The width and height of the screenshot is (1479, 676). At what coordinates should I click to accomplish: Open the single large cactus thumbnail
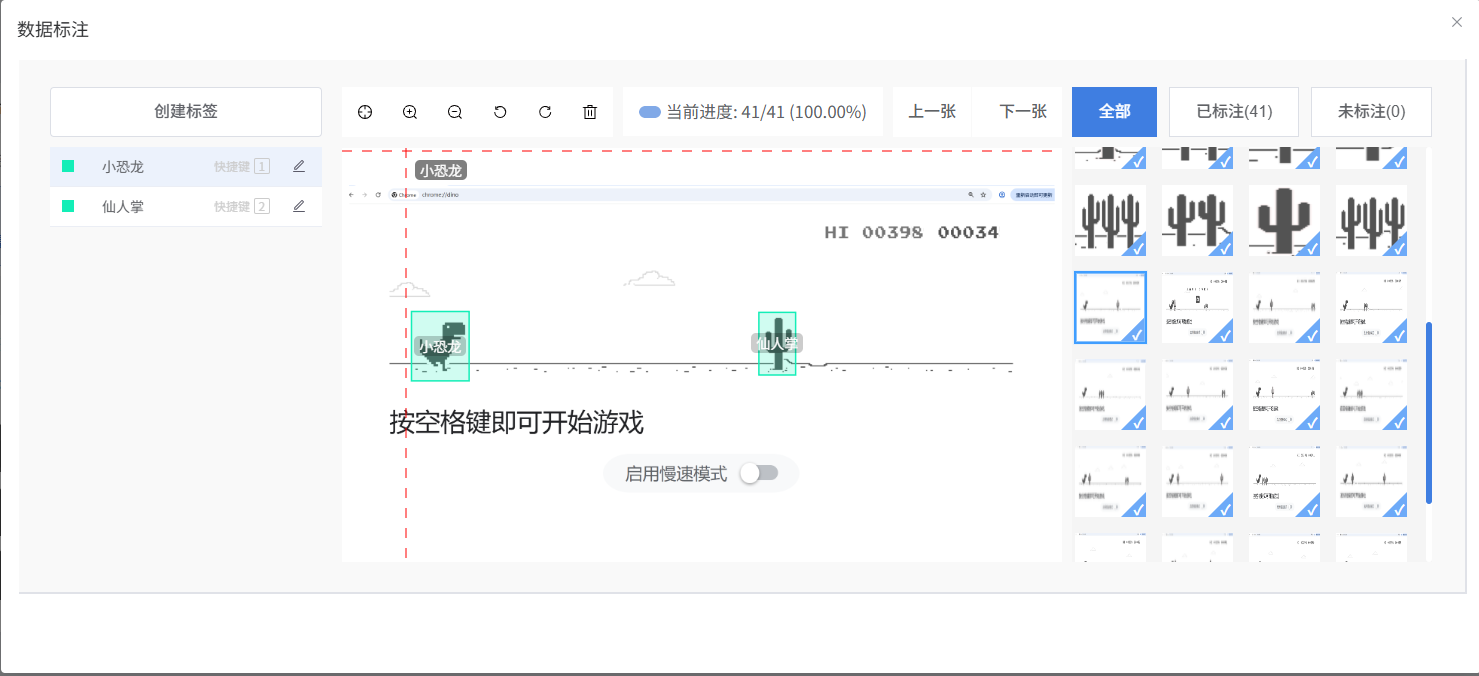tap(1284, 220)
